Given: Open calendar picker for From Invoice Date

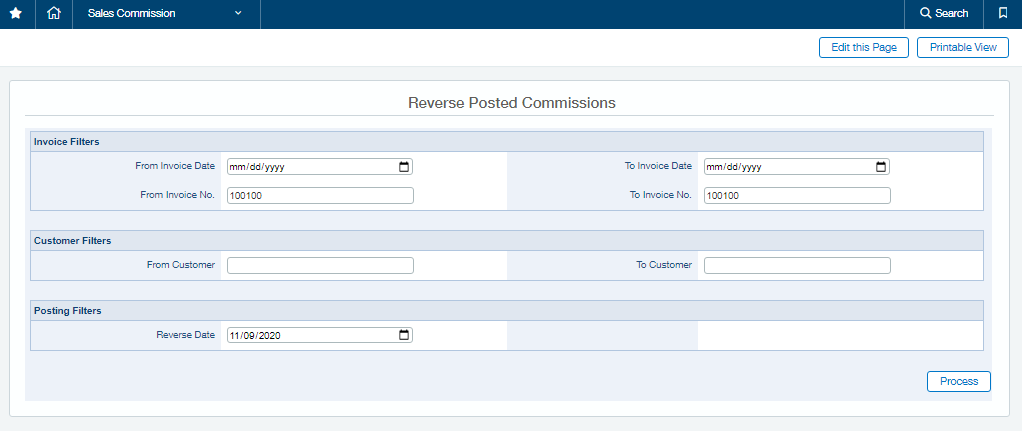Looking at the screenshot, I should coord(403,167).
